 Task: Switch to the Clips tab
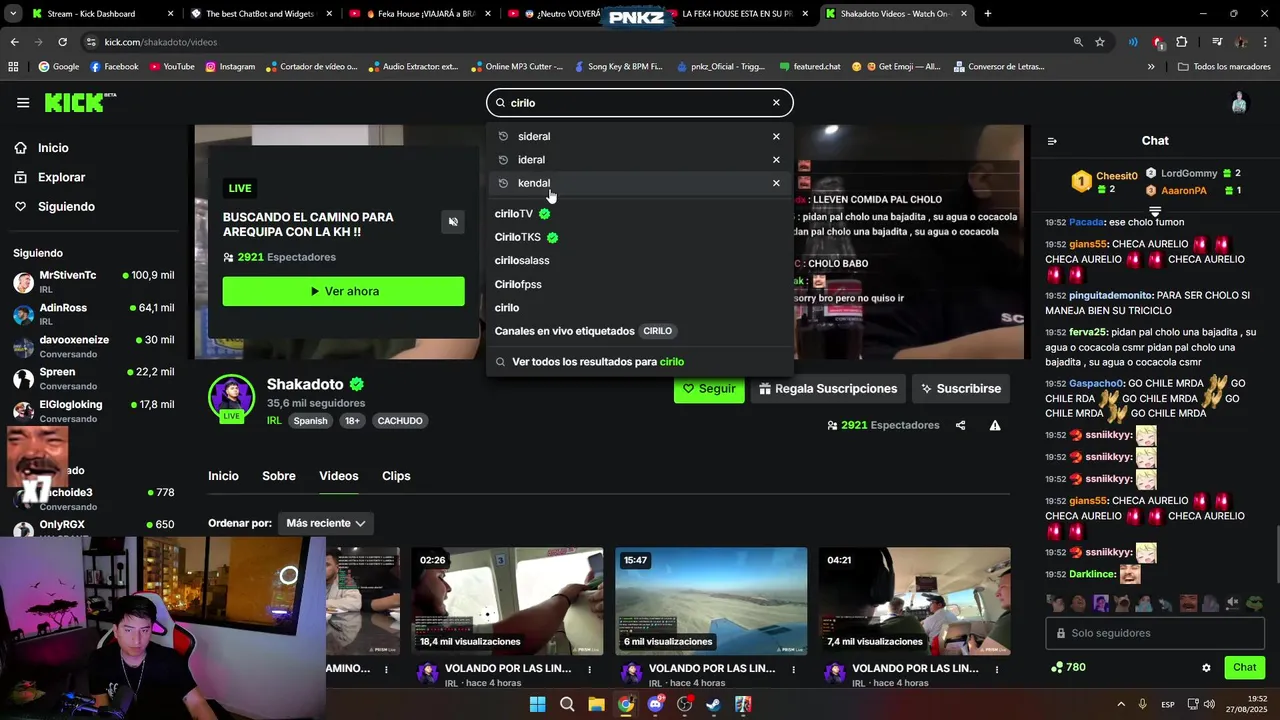tap(396, 476)
